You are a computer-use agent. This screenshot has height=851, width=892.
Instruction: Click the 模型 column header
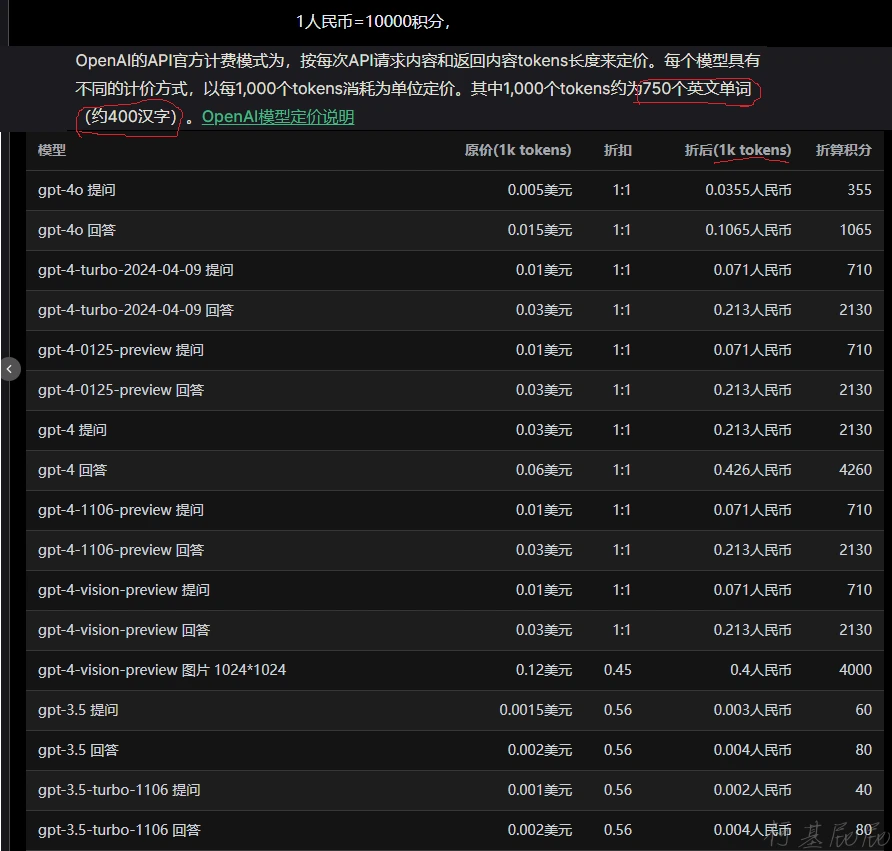click(x=52, y=150)
